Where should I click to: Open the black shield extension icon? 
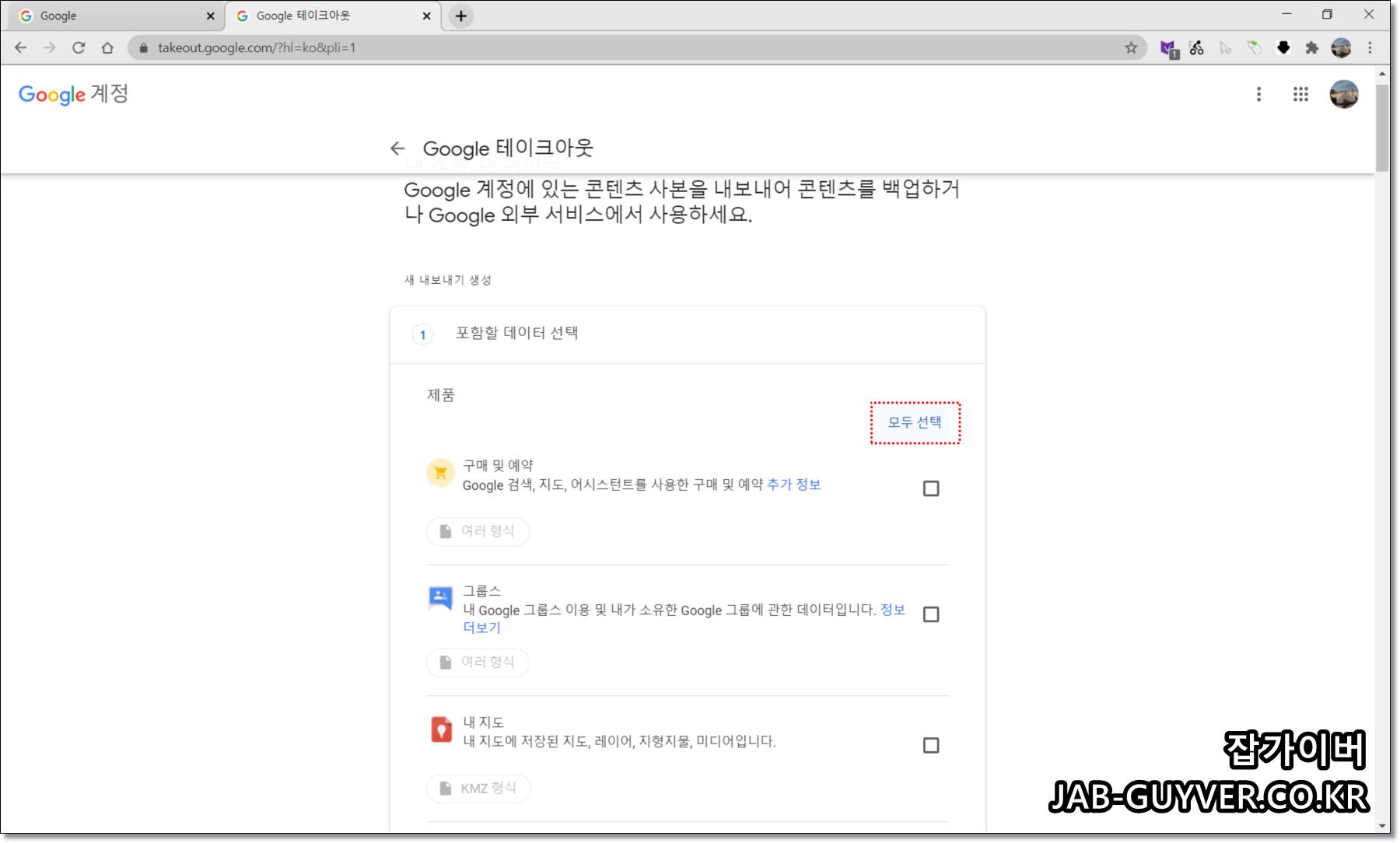(1283, 47)
